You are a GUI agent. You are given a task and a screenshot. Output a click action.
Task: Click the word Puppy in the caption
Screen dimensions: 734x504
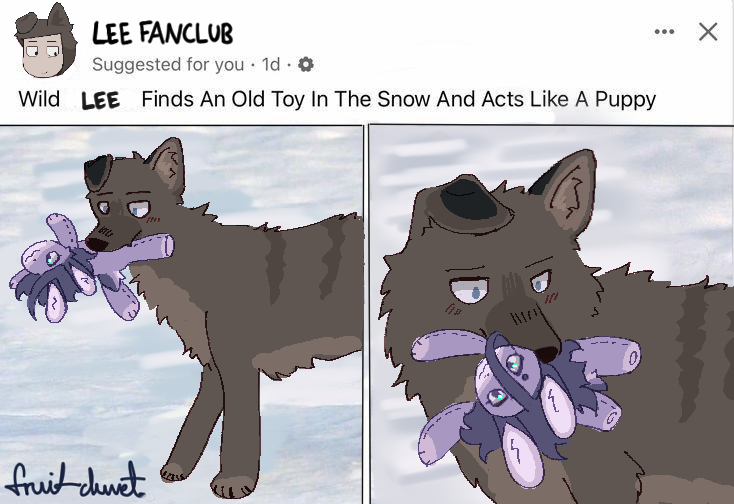tap(625, 100)
